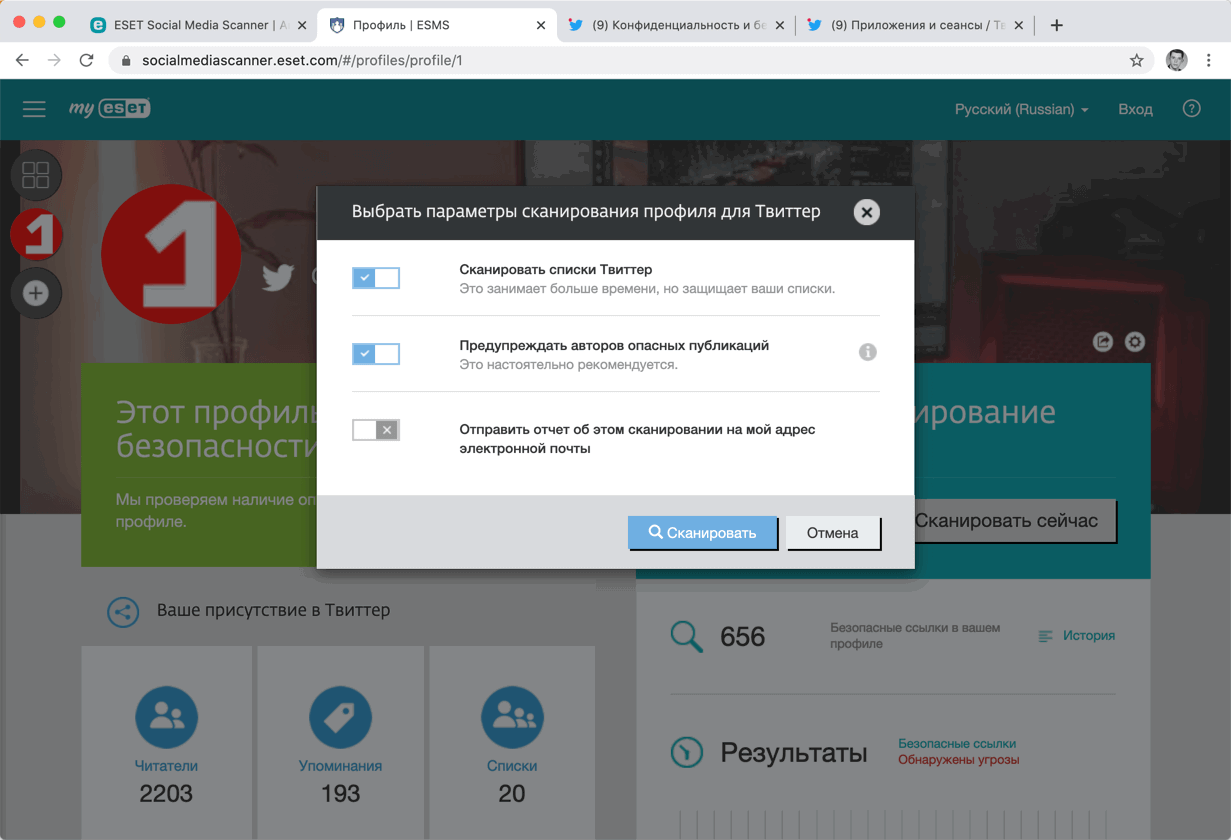This screenshot has width=1231, height=840.
Task: Open the profiles grid view icon
Action: pyautogui.click(x=36, y=175)
